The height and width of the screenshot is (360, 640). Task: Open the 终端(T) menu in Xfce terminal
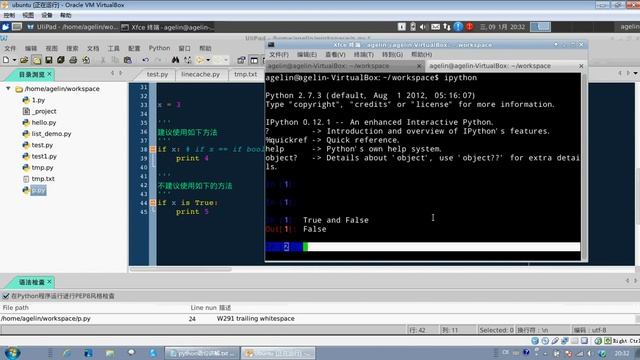364,54
